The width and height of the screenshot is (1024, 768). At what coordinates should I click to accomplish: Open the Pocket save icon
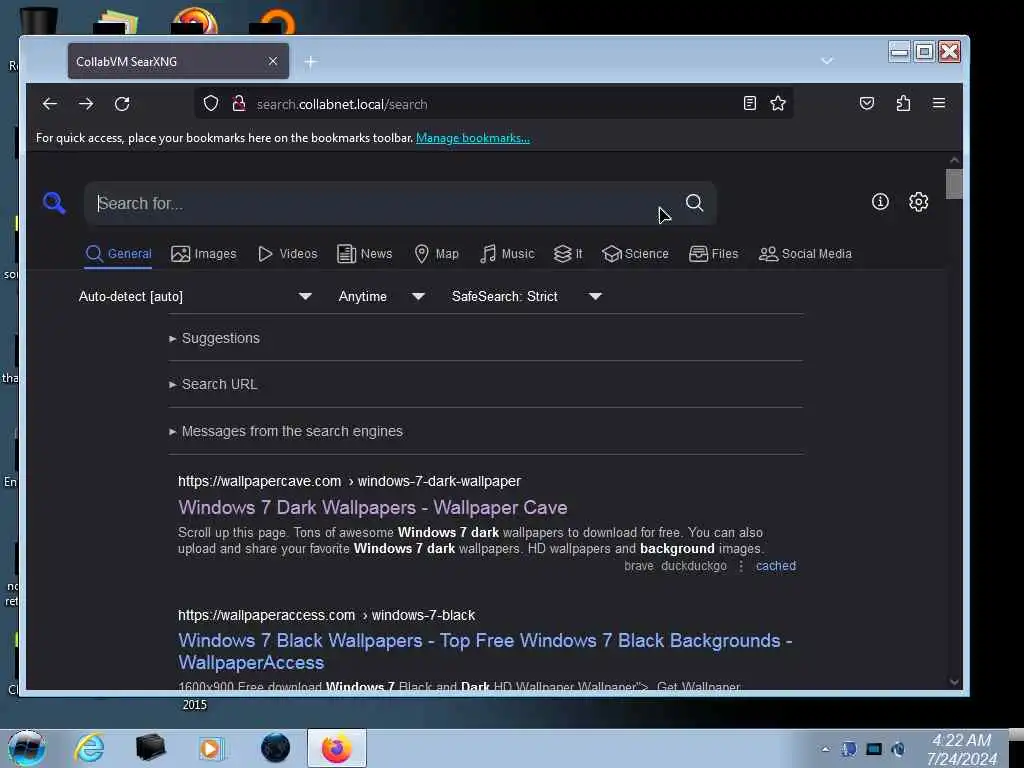coord(867,103)
